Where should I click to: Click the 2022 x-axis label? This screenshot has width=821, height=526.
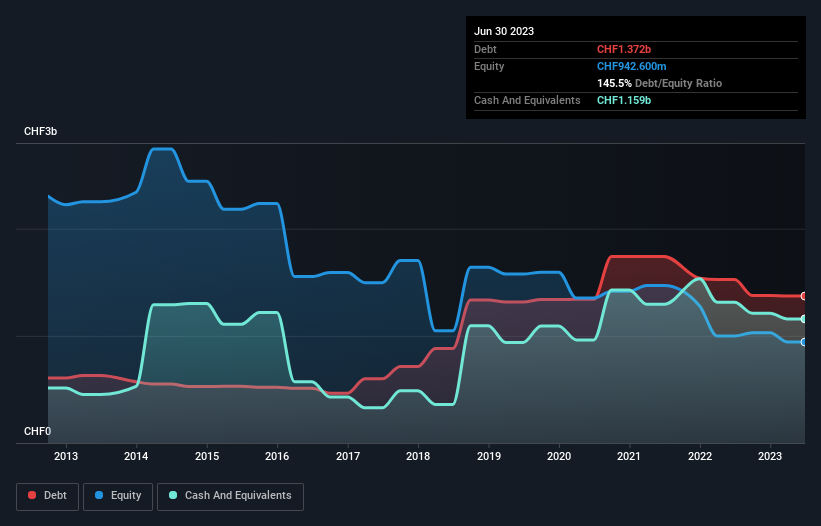(700, 456)
